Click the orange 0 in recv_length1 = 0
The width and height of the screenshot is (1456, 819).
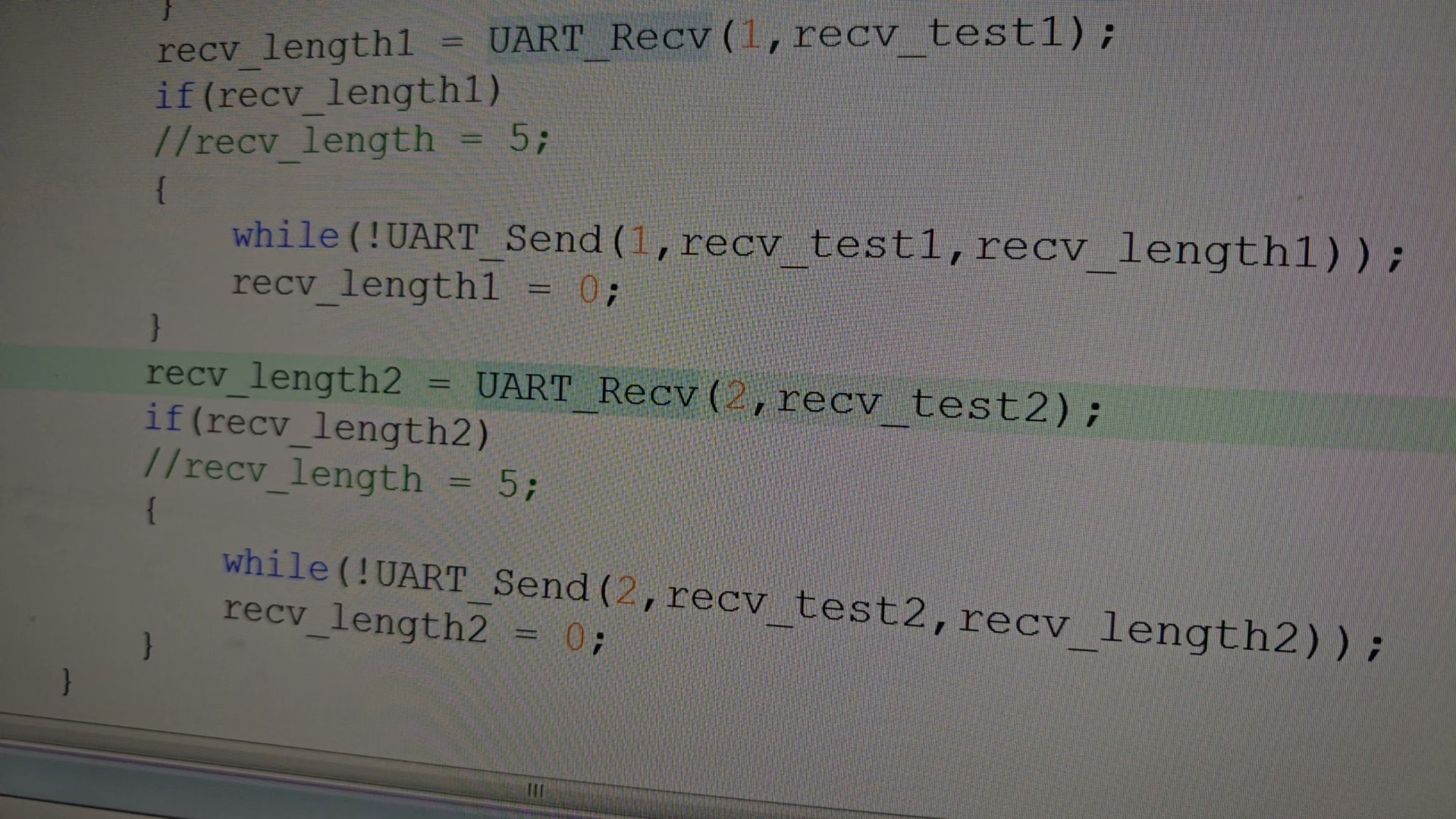click(589, 290)
